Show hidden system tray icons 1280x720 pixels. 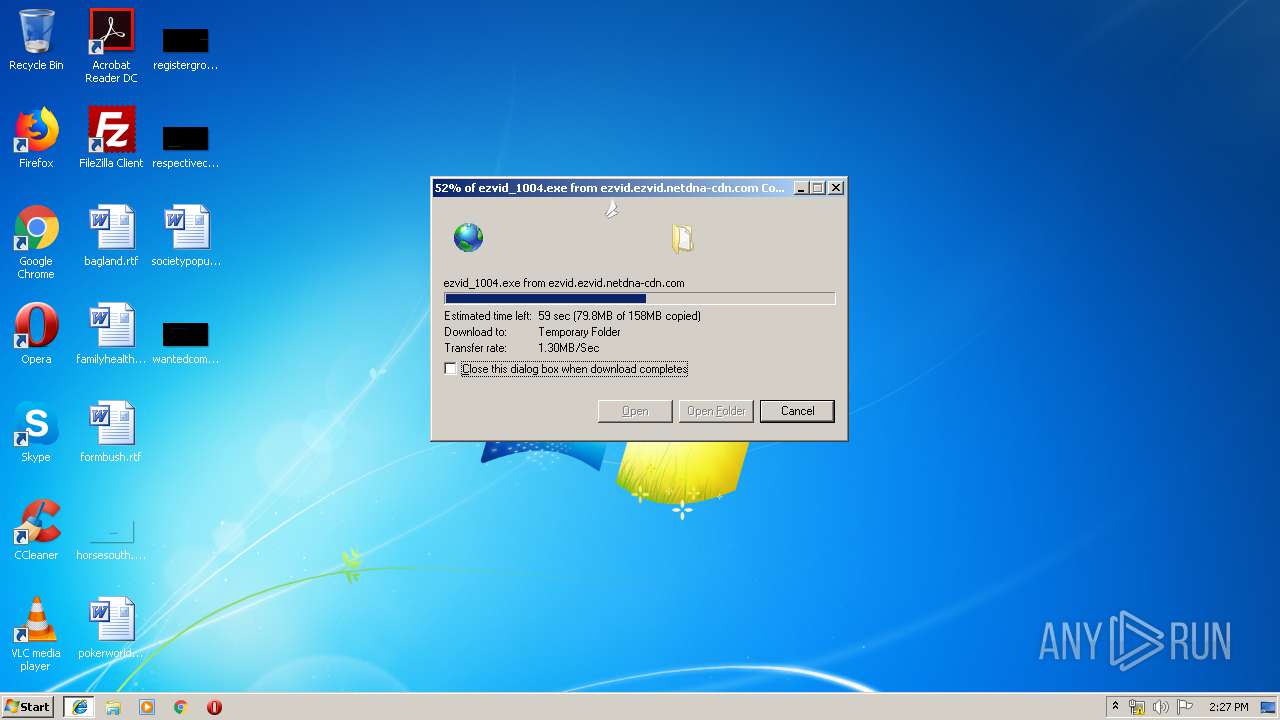tap(1115, 707)
